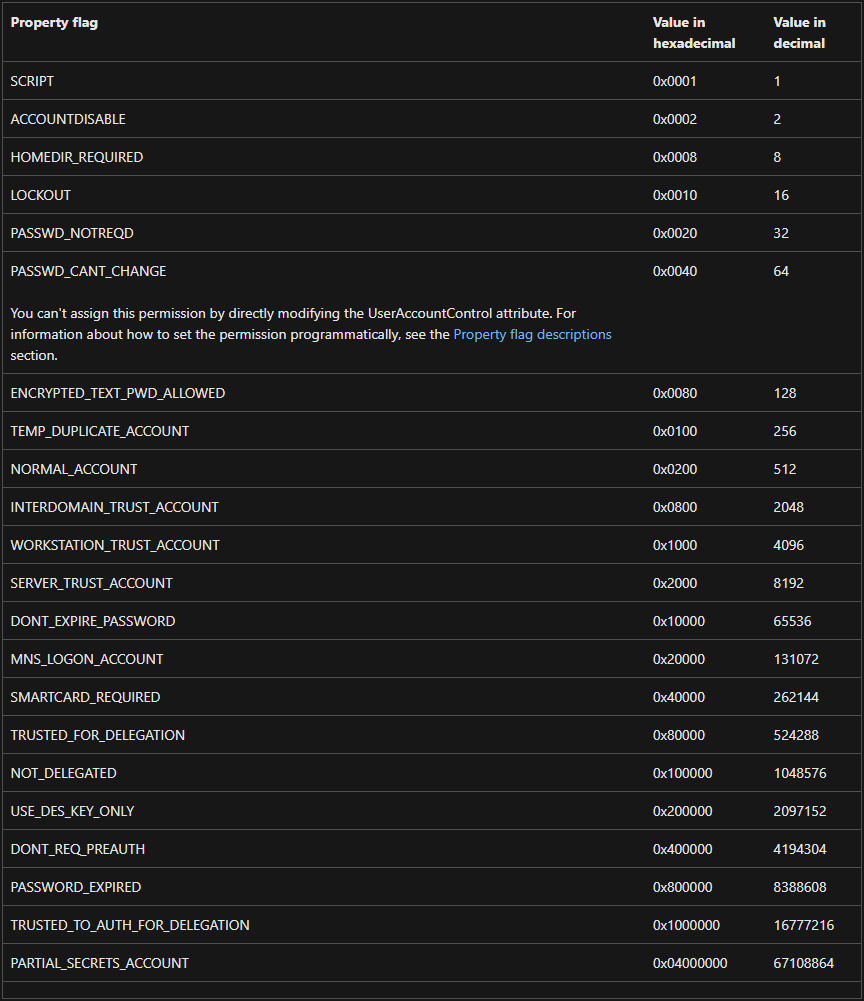The height and width of the screenshot is (1001, 864).
Task: Click the SMARTCARD_REQUIRED flag name
Action: (x=85, y=697)
